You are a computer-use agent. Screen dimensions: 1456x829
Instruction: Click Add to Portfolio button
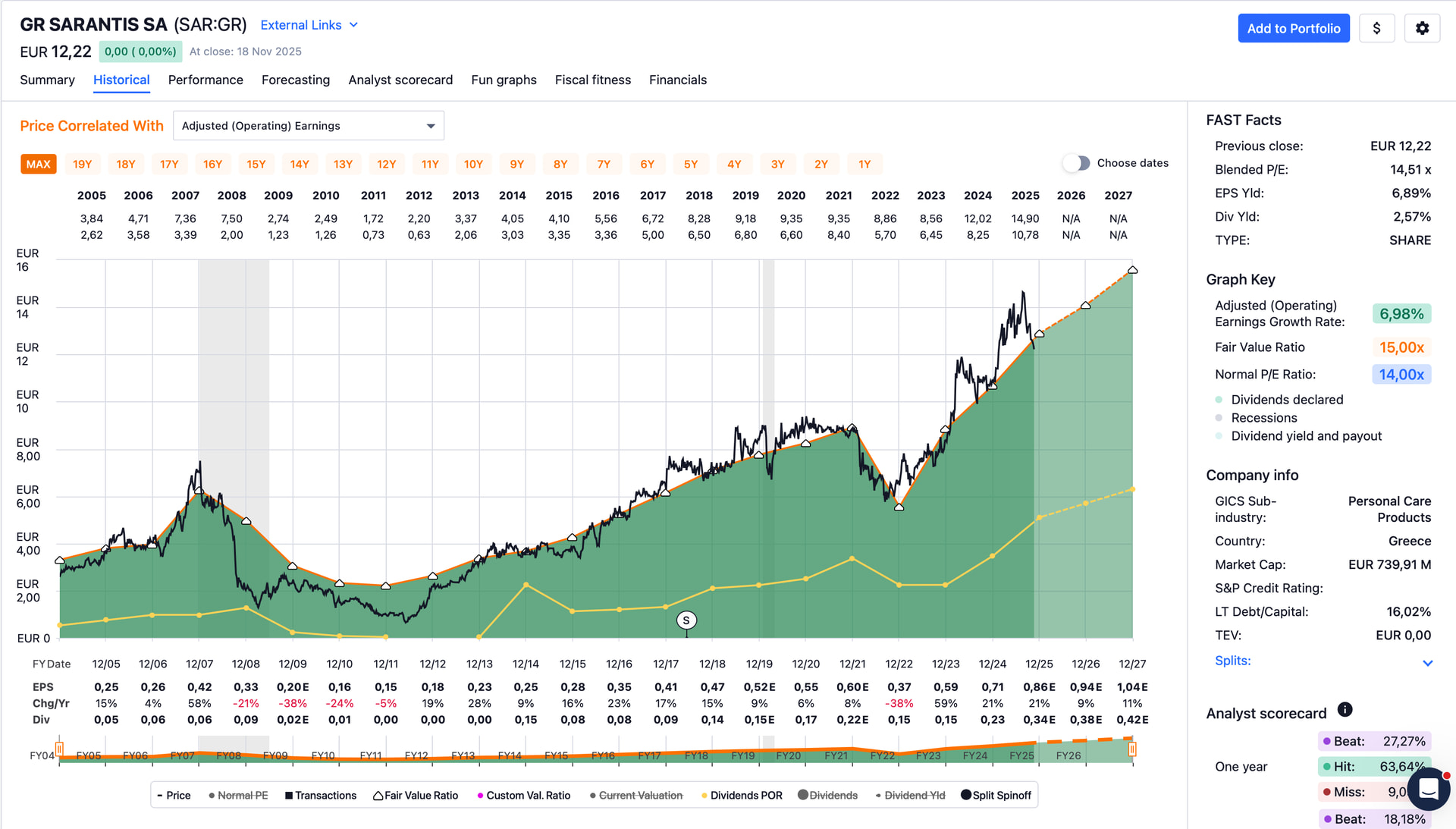coord(1293,28)
